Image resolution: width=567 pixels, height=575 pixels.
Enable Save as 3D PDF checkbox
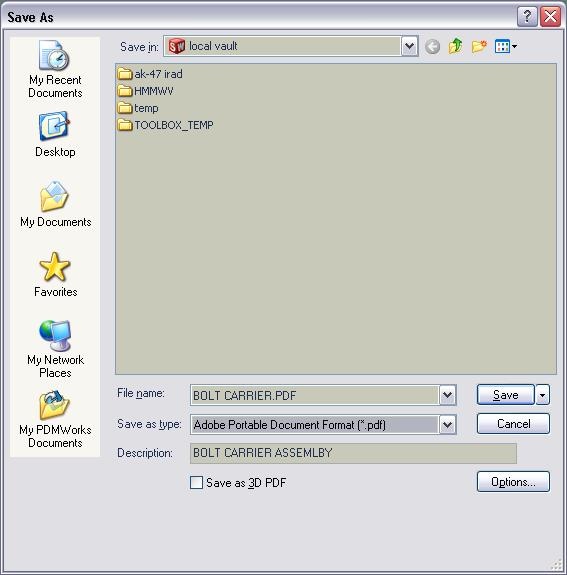tap(196, 482)
